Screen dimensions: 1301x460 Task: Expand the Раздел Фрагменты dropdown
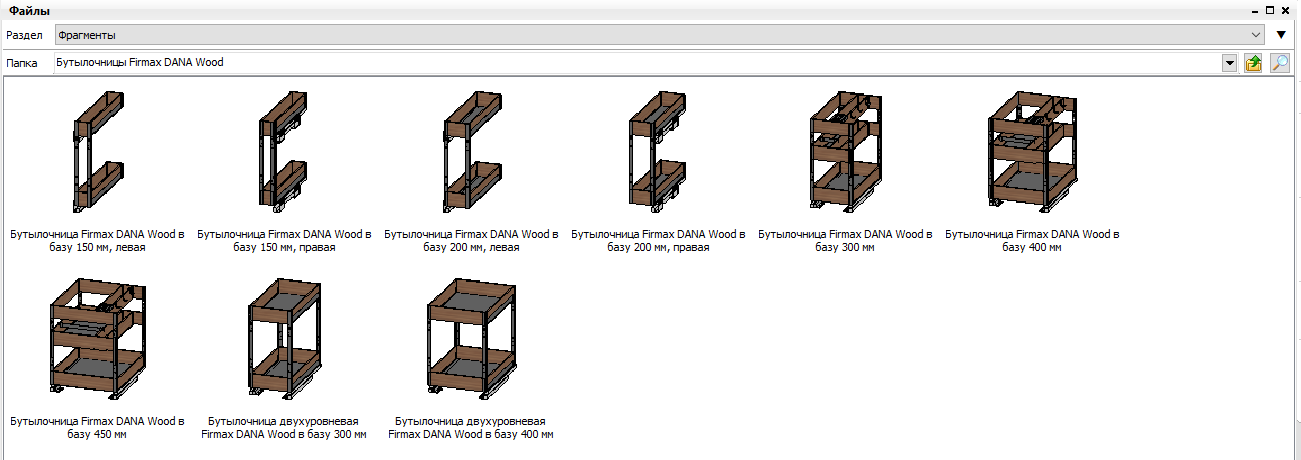pyautogui.click(x=1257, y=35)
